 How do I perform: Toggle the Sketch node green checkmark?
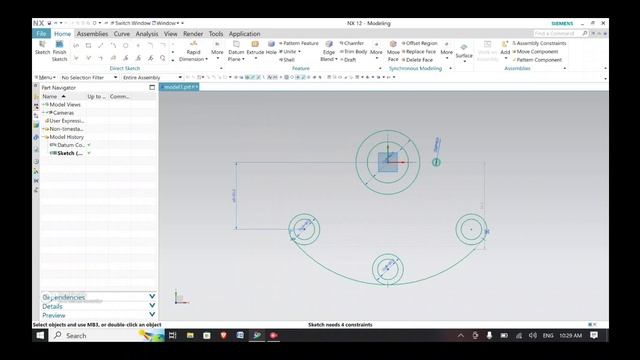point(89,153)
